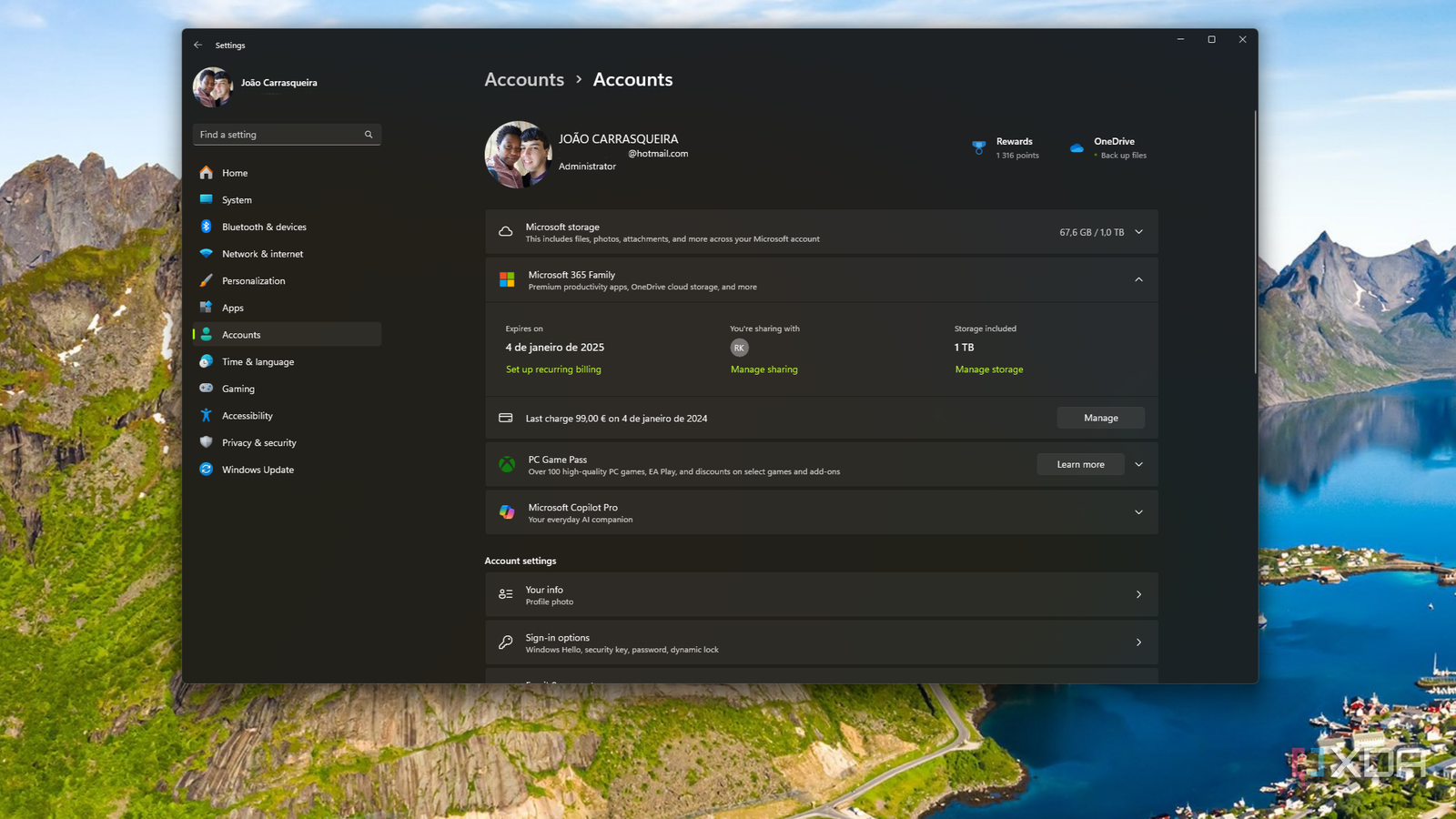Click the Home house icon in sidebar
The image size is (1456, 819).
point(207,173)
